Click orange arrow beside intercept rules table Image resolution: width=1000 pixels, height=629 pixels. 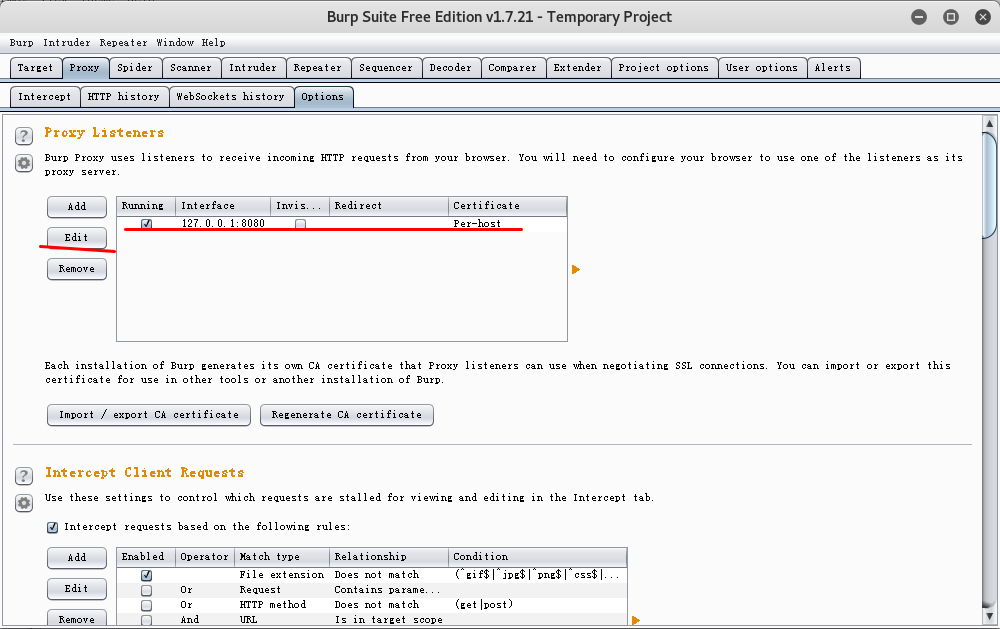coord(635,620)
